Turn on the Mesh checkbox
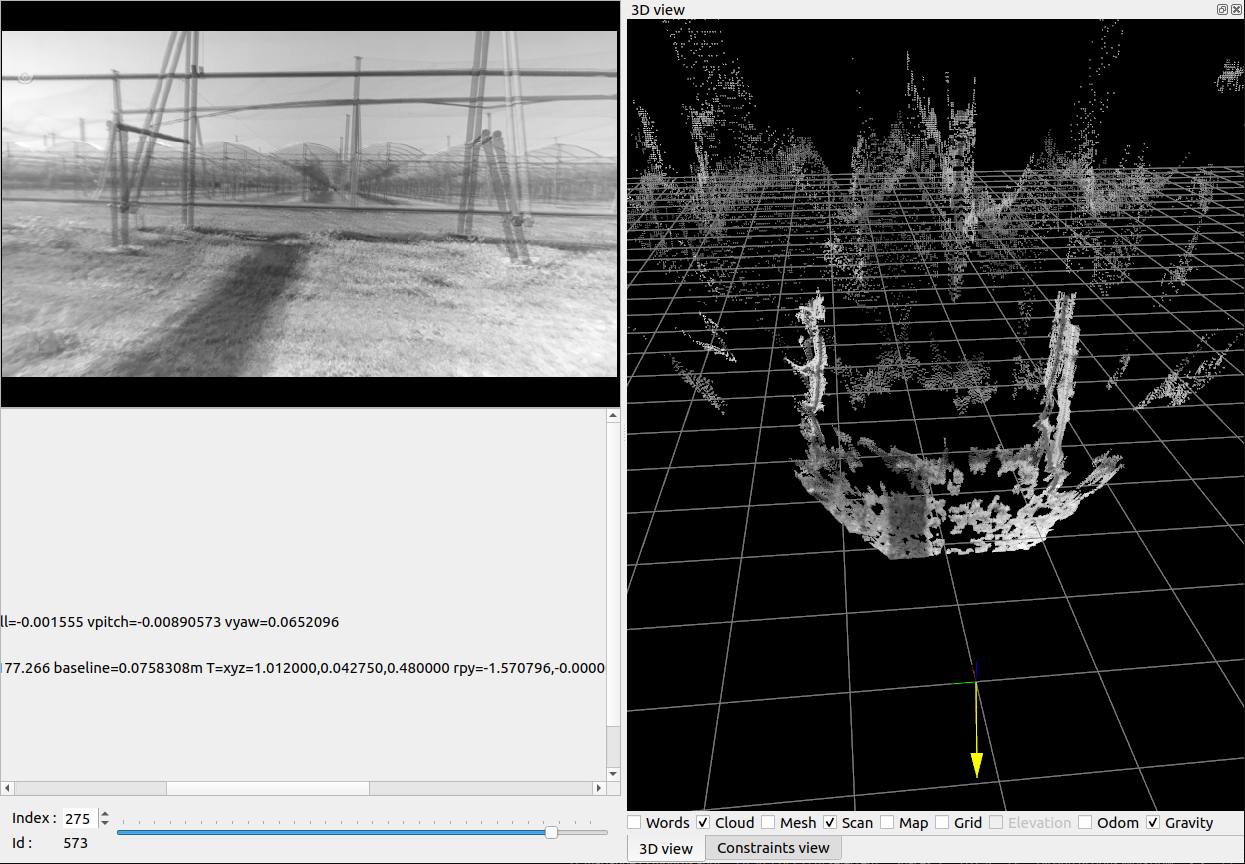This screenshot has width=1245, height=864. 768,822
